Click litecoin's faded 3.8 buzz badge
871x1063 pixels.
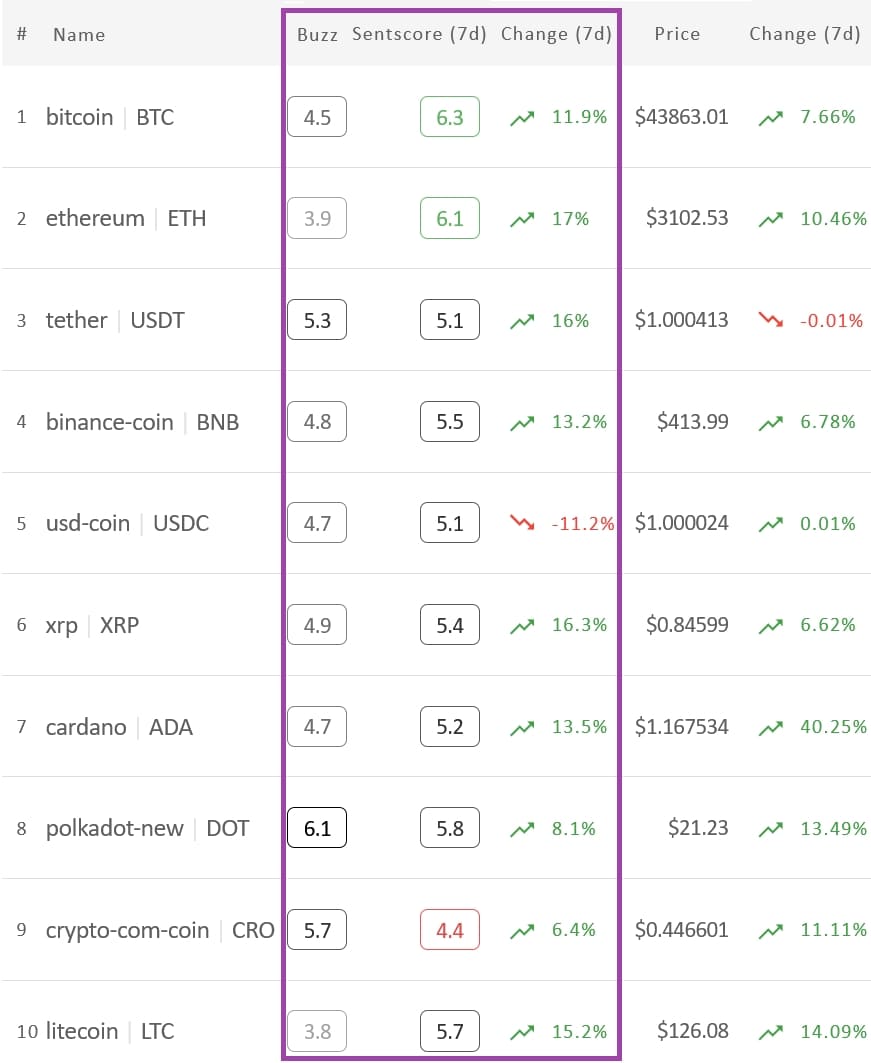(317, 1030)
